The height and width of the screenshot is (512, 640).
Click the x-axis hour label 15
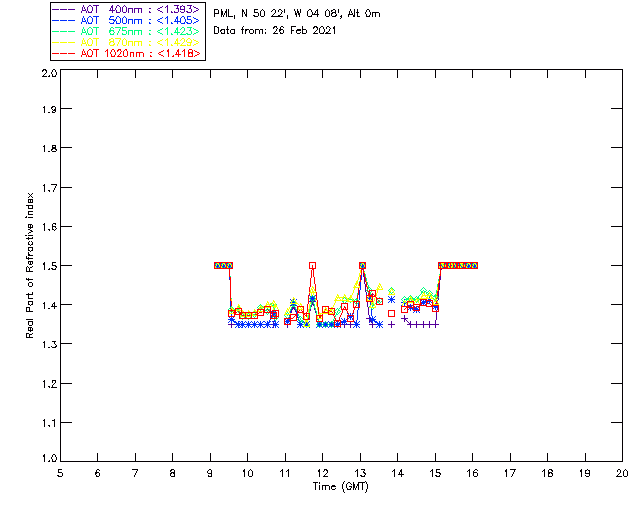(x=435, y=473)
